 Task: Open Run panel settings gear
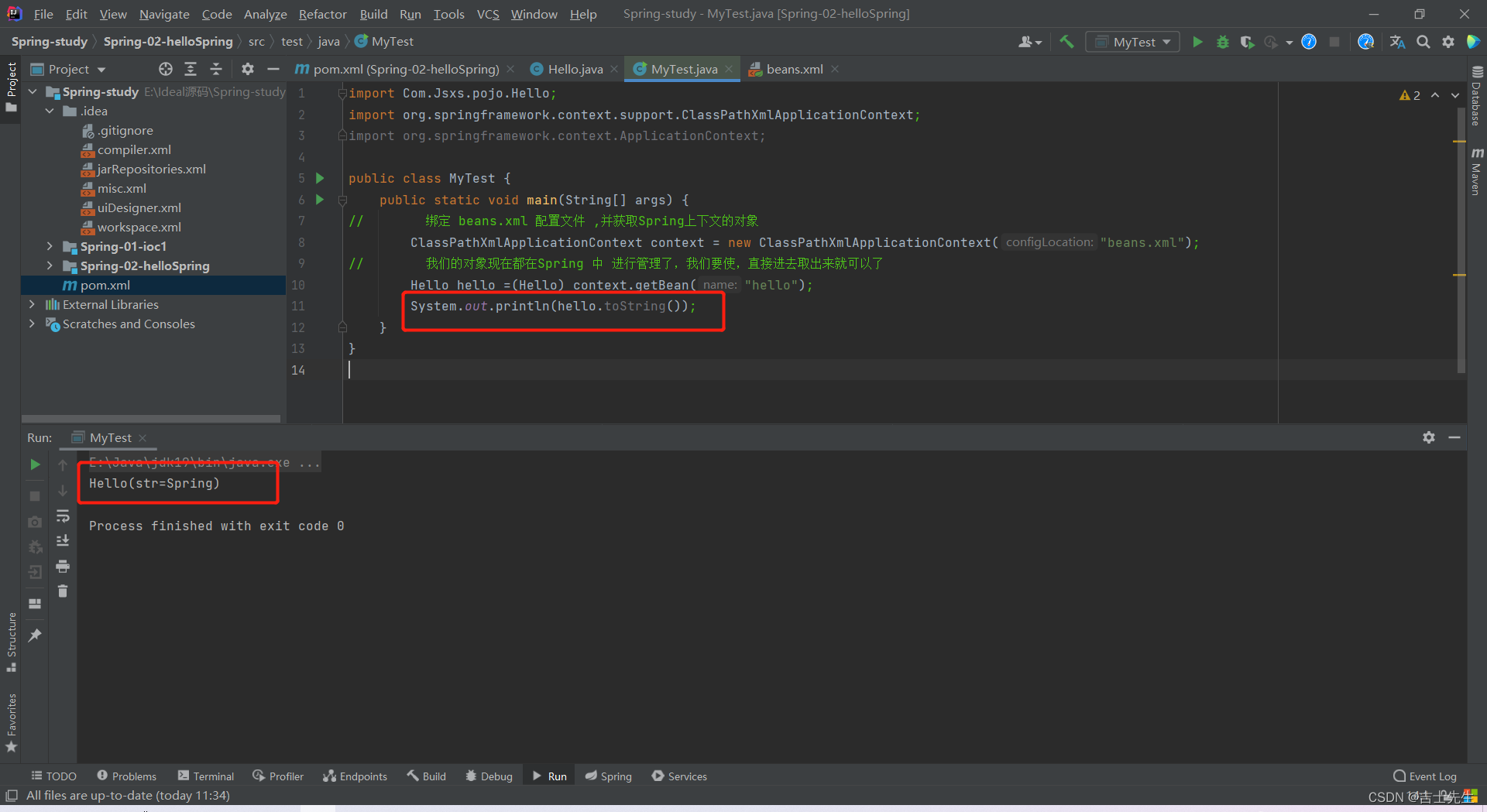[x=1429, y=437]
